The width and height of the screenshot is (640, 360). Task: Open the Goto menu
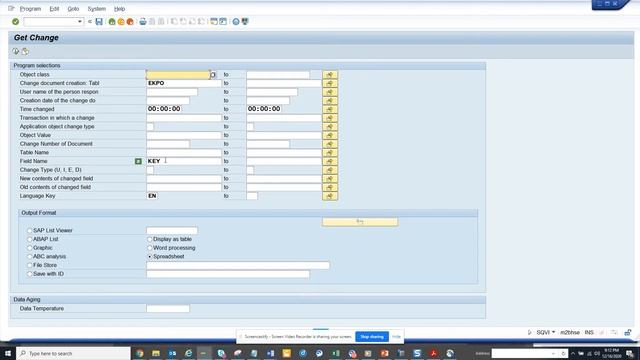(x=73, y=9)
